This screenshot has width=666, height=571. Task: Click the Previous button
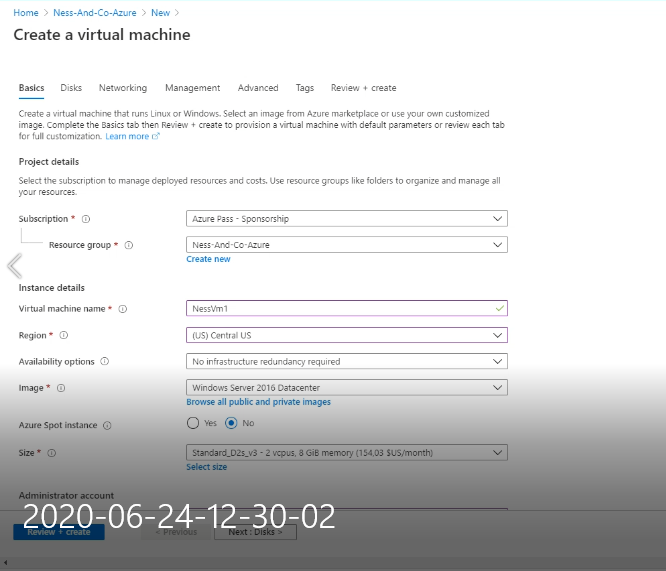pos(176,532)
